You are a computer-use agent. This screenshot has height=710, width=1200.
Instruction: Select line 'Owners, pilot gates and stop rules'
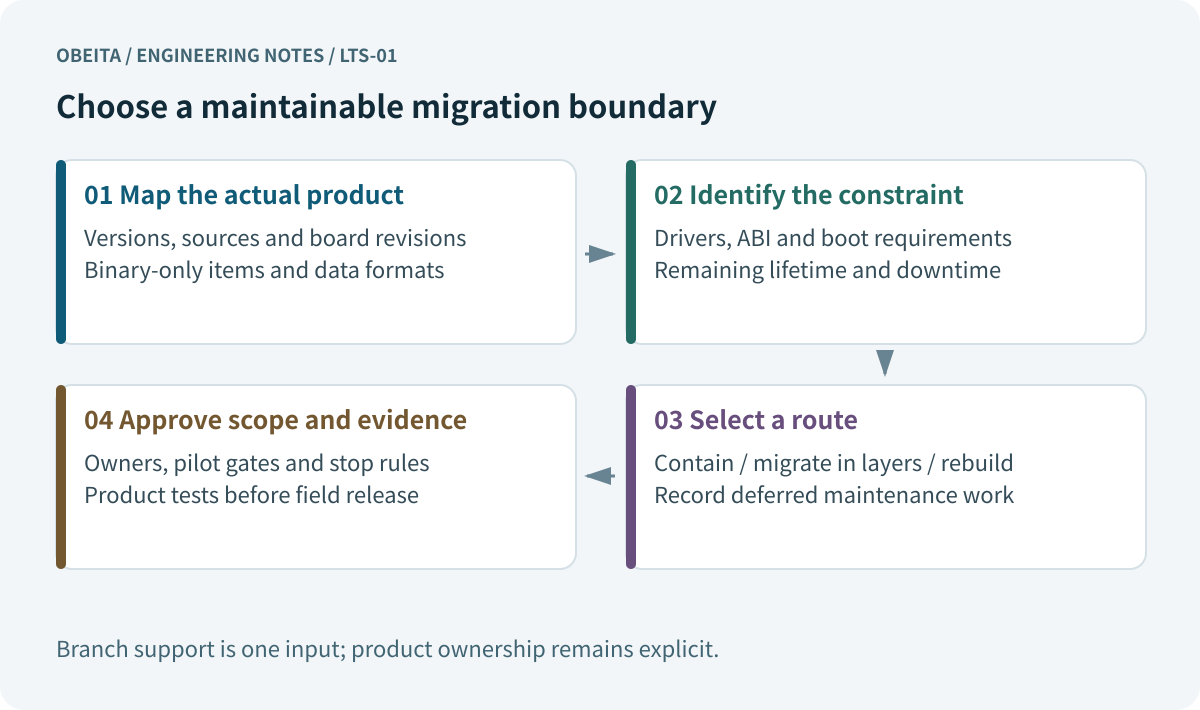point(257,464)
